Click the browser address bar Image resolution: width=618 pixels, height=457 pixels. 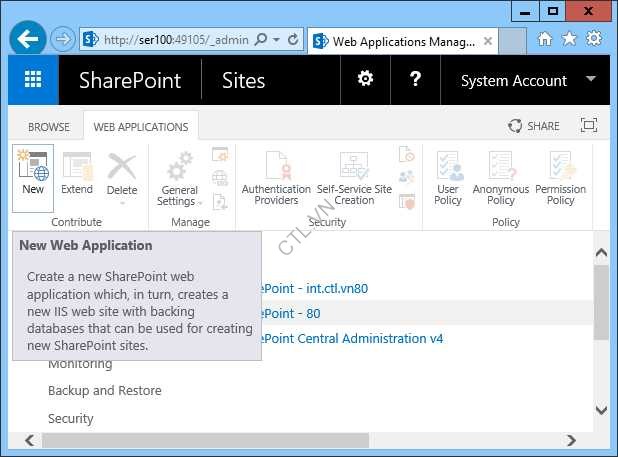(x=175, y=40)
